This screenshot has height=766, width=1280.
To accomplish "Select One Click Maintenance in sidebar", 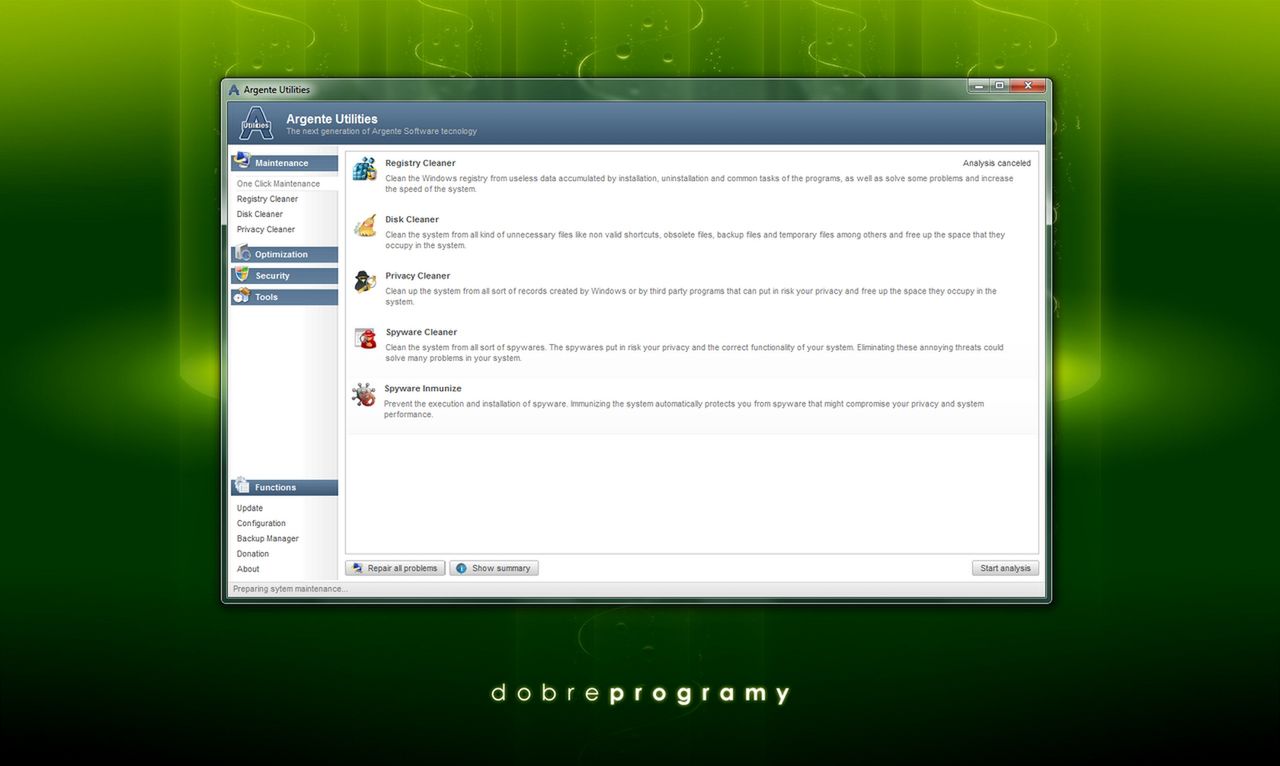I will click(278, 184).
